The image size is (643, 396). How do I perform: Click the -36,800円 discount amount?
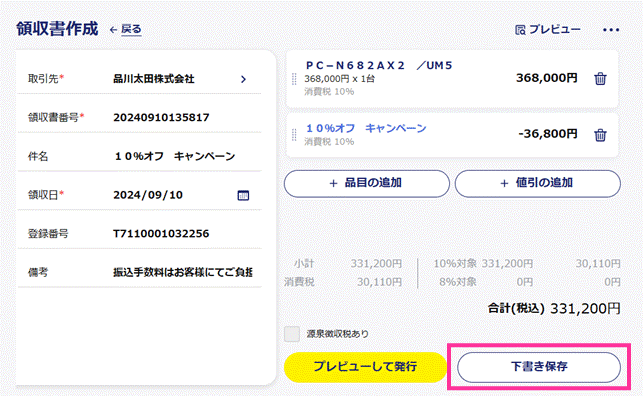point(548,134)
